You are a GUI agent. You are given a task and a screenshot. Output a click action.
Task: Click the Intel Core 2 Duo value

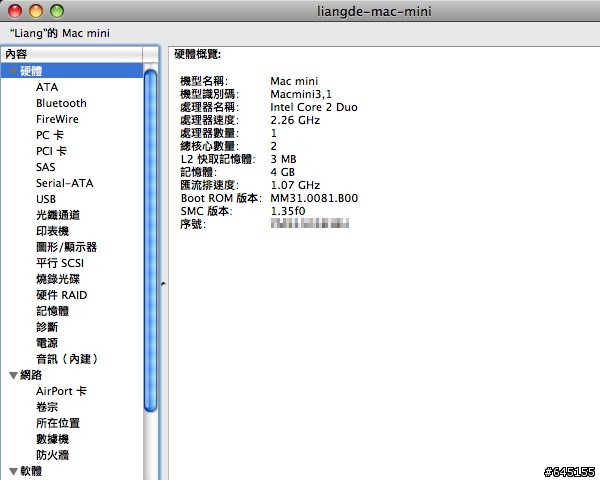[x=314, y=107]
